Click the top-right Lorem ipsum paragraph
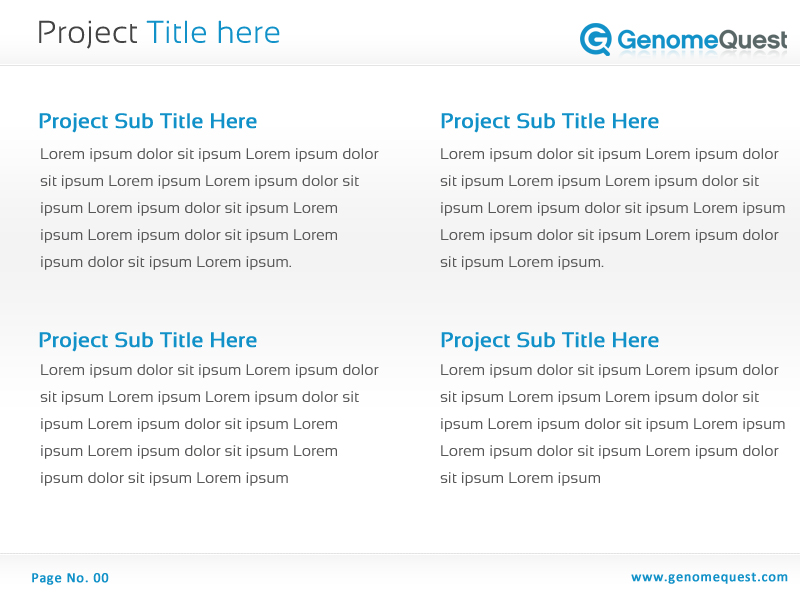Image resolution: width=800 pixels, height=600 pixels. 611,208
